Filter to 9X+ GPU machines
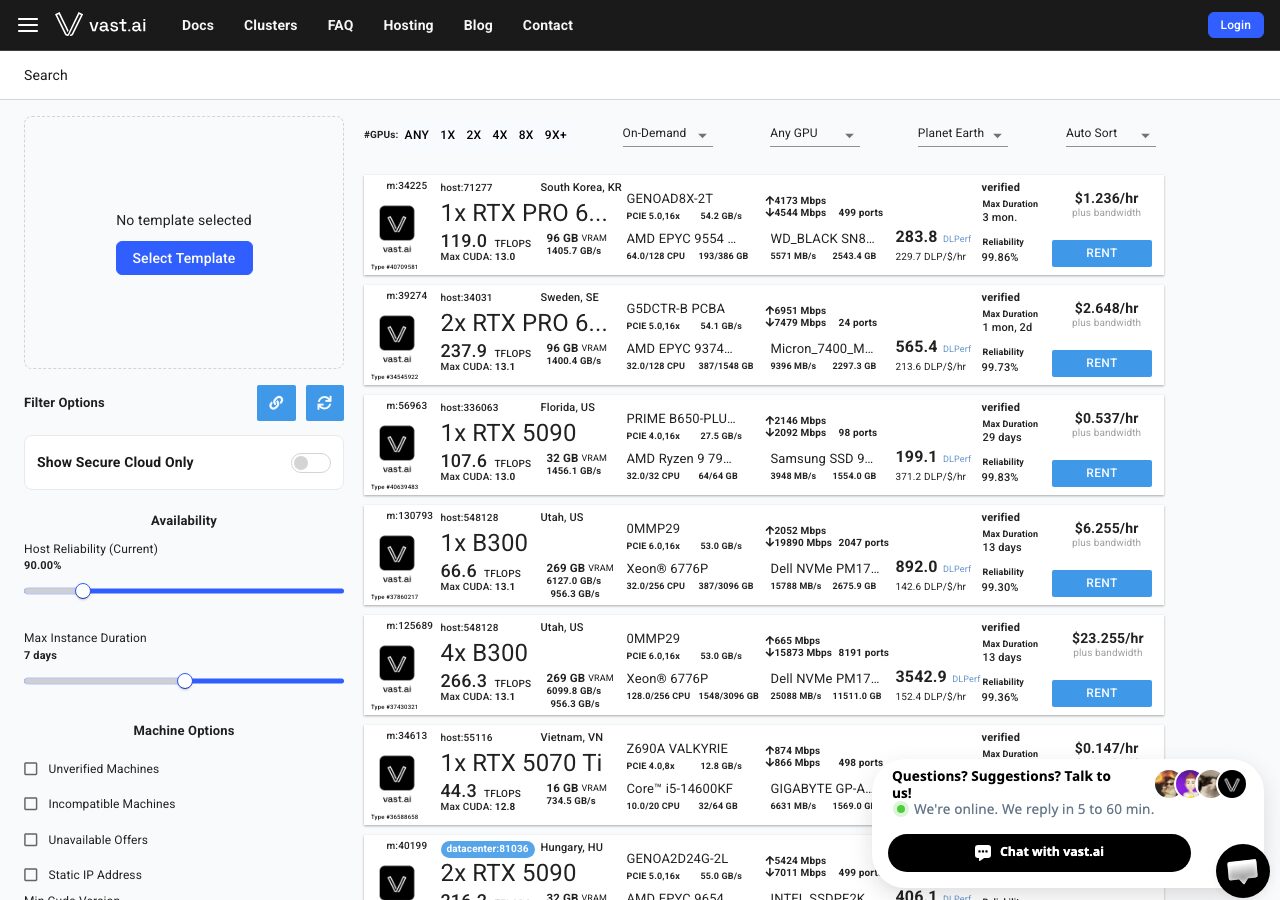Image resolution: width=1280 pixels, height=900 pixels. [556, 135]
